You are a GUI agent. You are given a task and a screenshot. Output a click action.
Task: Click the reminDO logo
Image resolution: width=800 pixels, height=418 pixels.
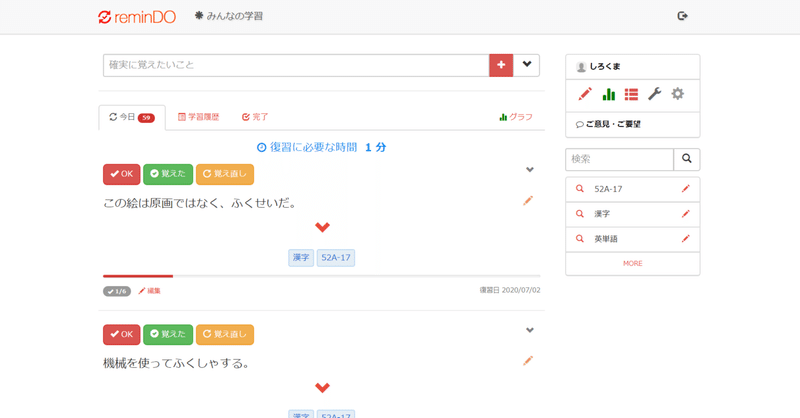(x=137, y=17)
